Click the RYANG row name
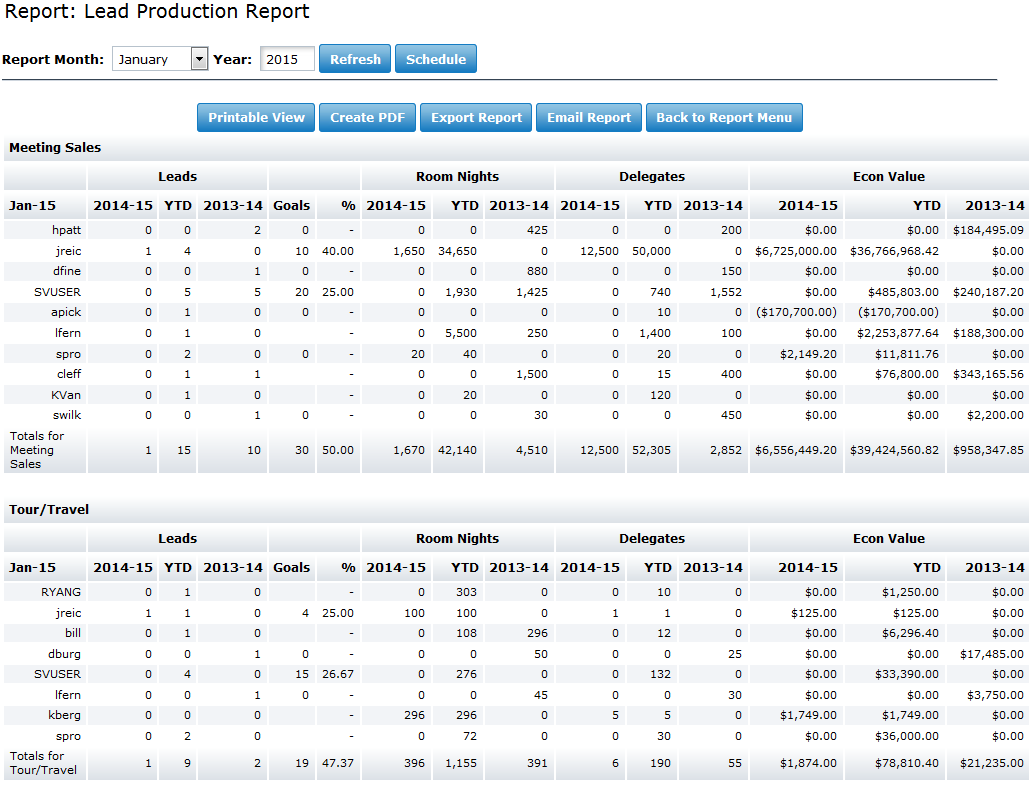The image size is (1033, 786). point(61,592)
